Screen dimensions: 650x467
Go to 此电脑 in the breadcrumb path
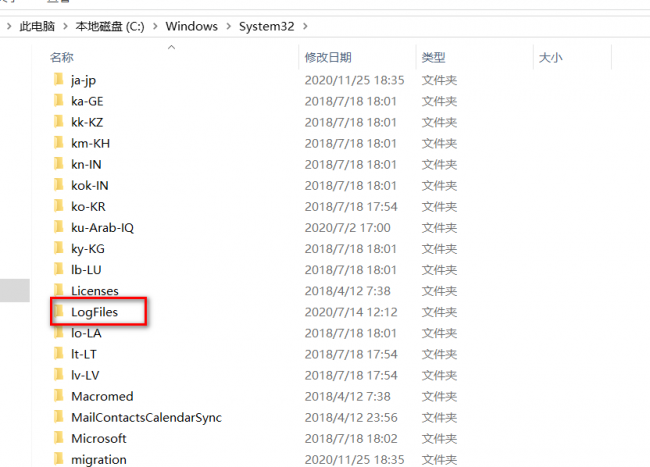[37, 27]
